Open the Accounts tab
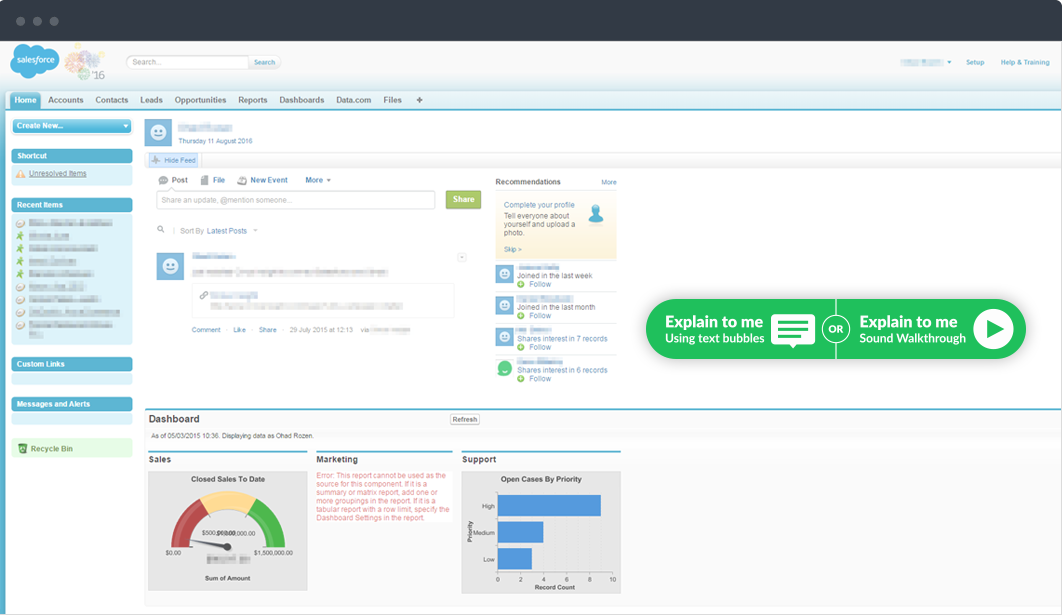Viewport: 1062px width, 615px height. [66, 100]
